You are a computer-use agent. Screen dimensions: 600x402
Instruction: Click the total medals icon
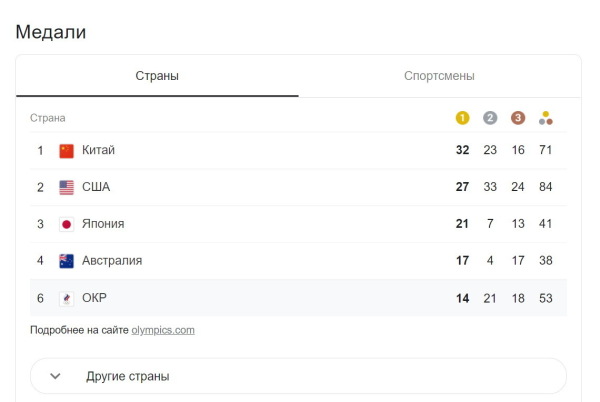pos(546,118)
